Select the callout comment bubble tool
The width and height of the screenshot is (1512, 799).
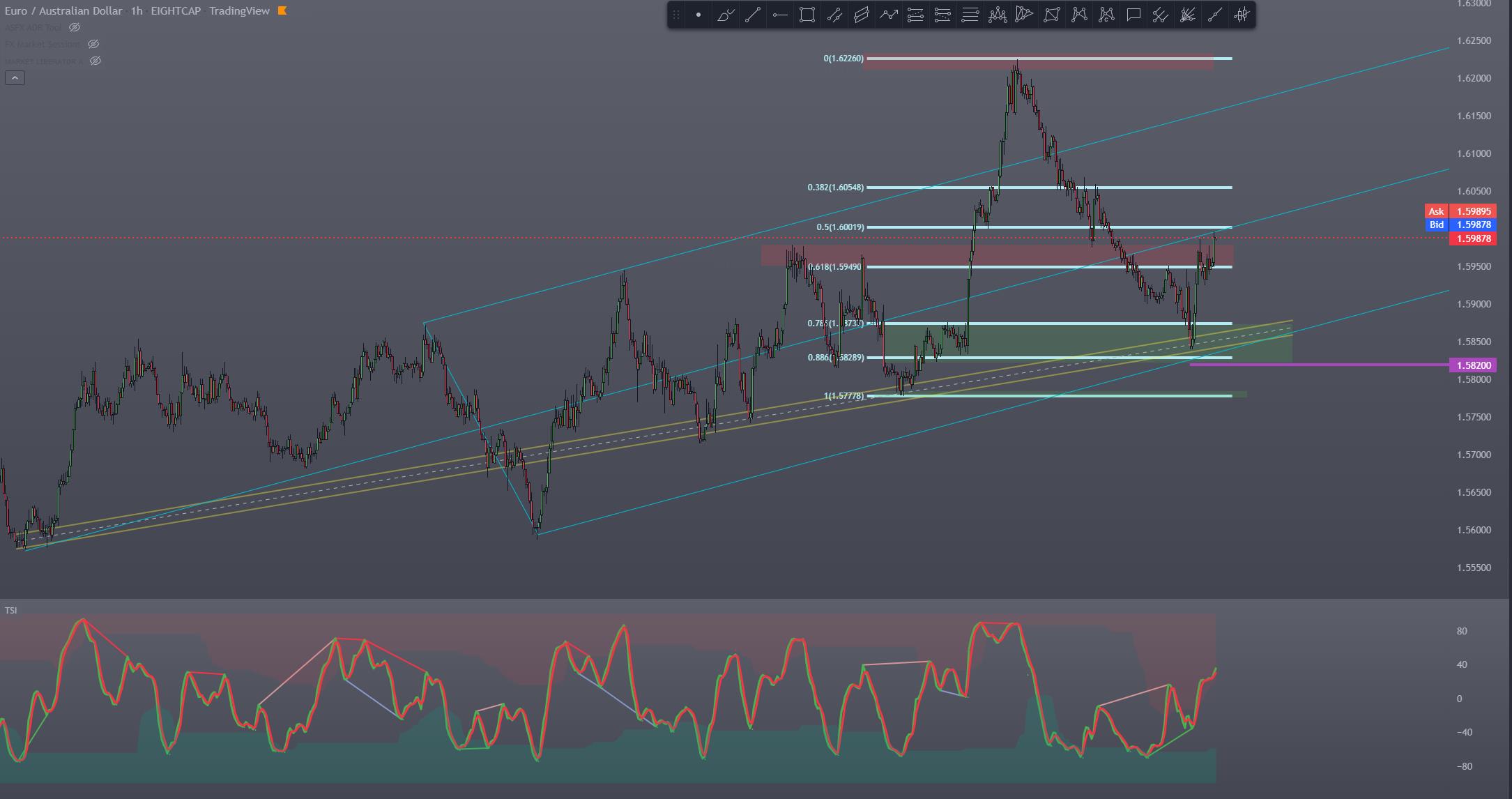(x=1133, y=15)
